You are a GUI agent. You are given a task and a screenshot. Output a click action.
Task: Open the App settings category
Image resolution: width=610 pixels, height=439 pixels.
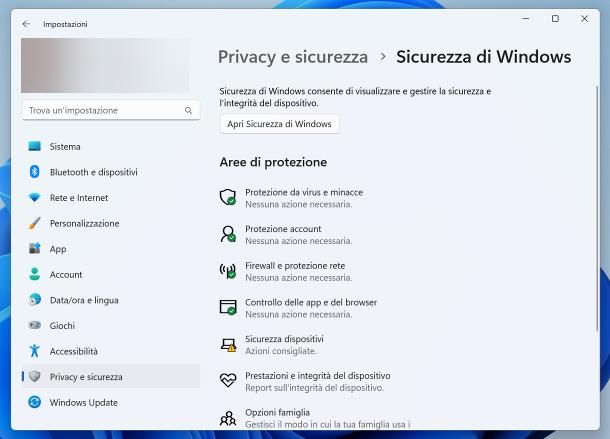[x=111, y=248]
